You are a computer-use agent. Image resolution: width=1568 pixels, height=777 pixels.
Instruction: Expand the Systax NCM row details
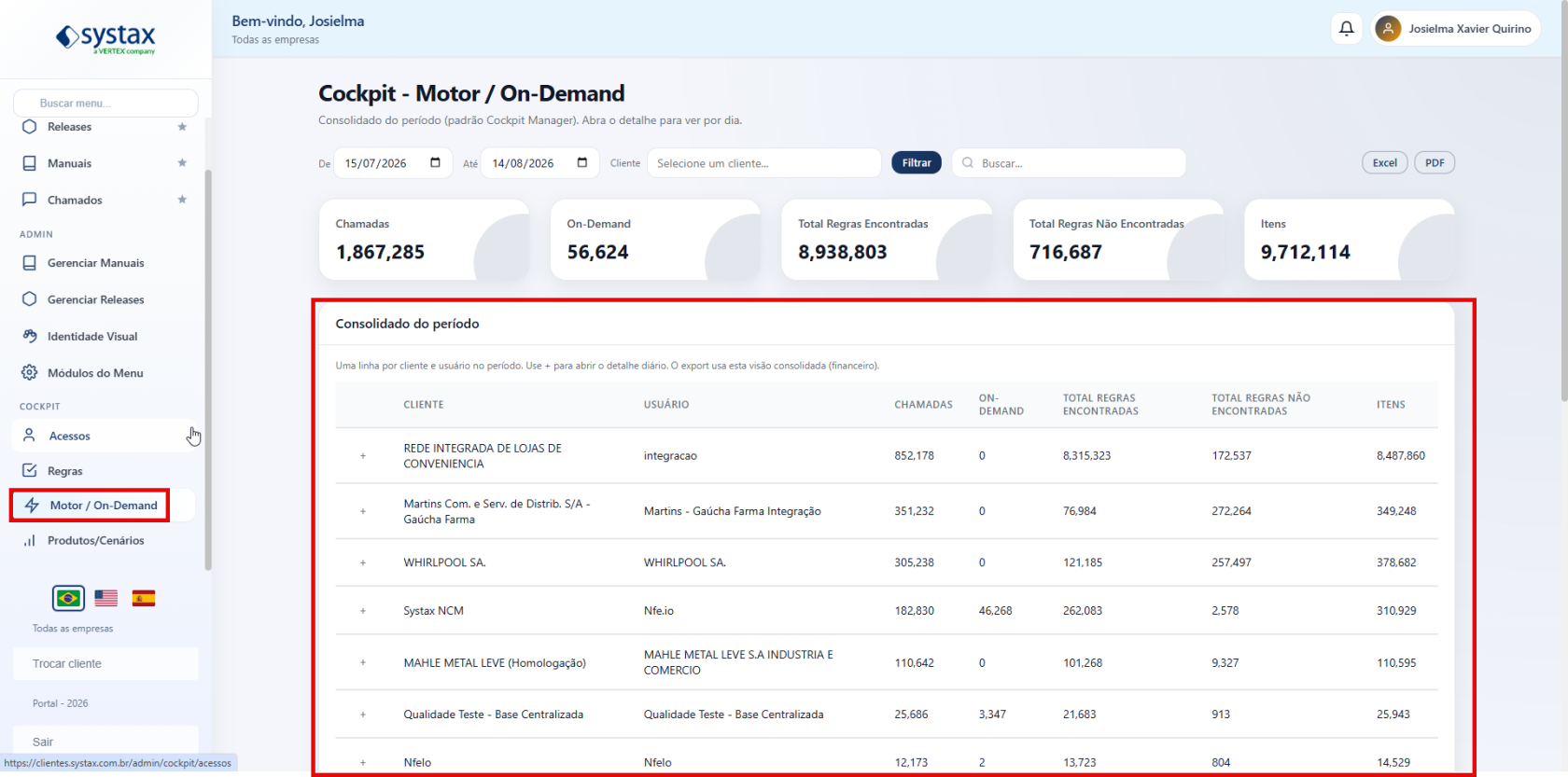point(363,611)
